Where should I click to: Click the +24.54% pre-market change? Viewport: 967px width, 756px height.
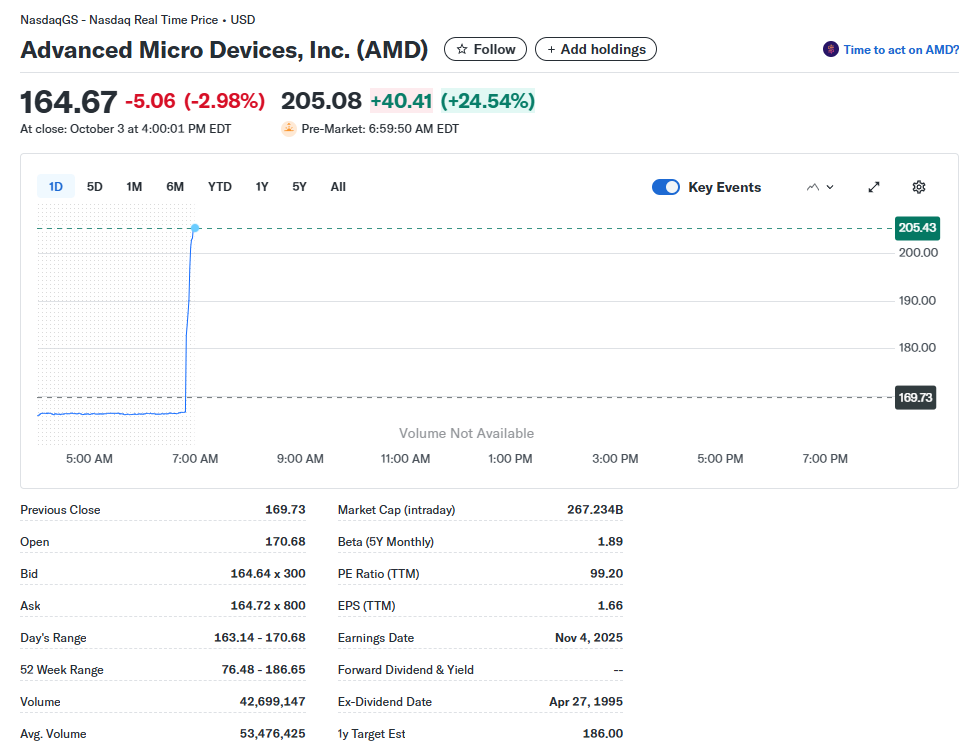click(488, 101)
